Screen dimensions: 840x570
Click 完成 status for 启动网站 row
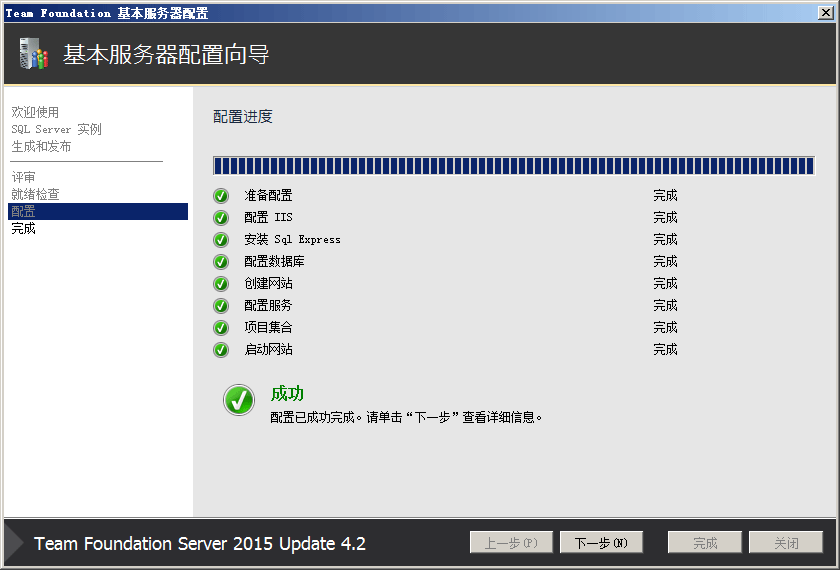(x=665, y=349)
